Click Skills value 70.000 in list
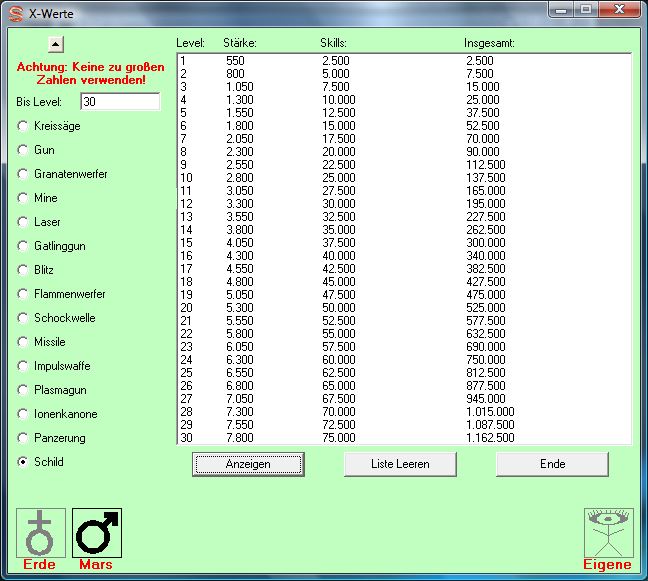Viewport: 648px width, 581px height. tap(339, 412)
